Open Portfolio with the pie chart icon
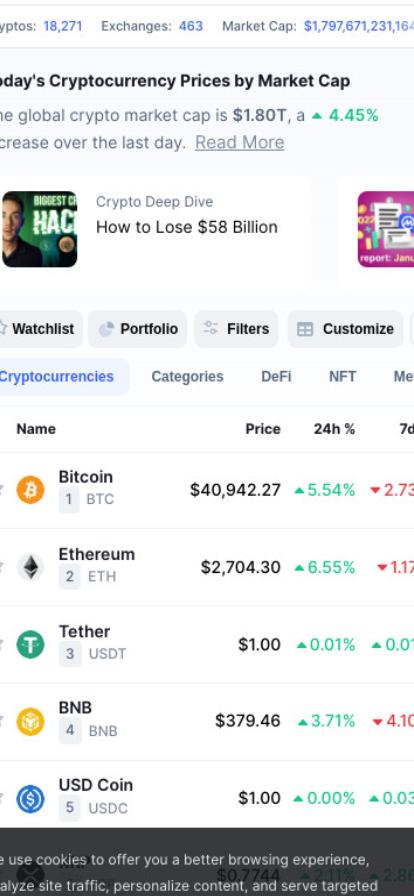The width and height of the screenshot is (414, 896). tap(137, 329)
